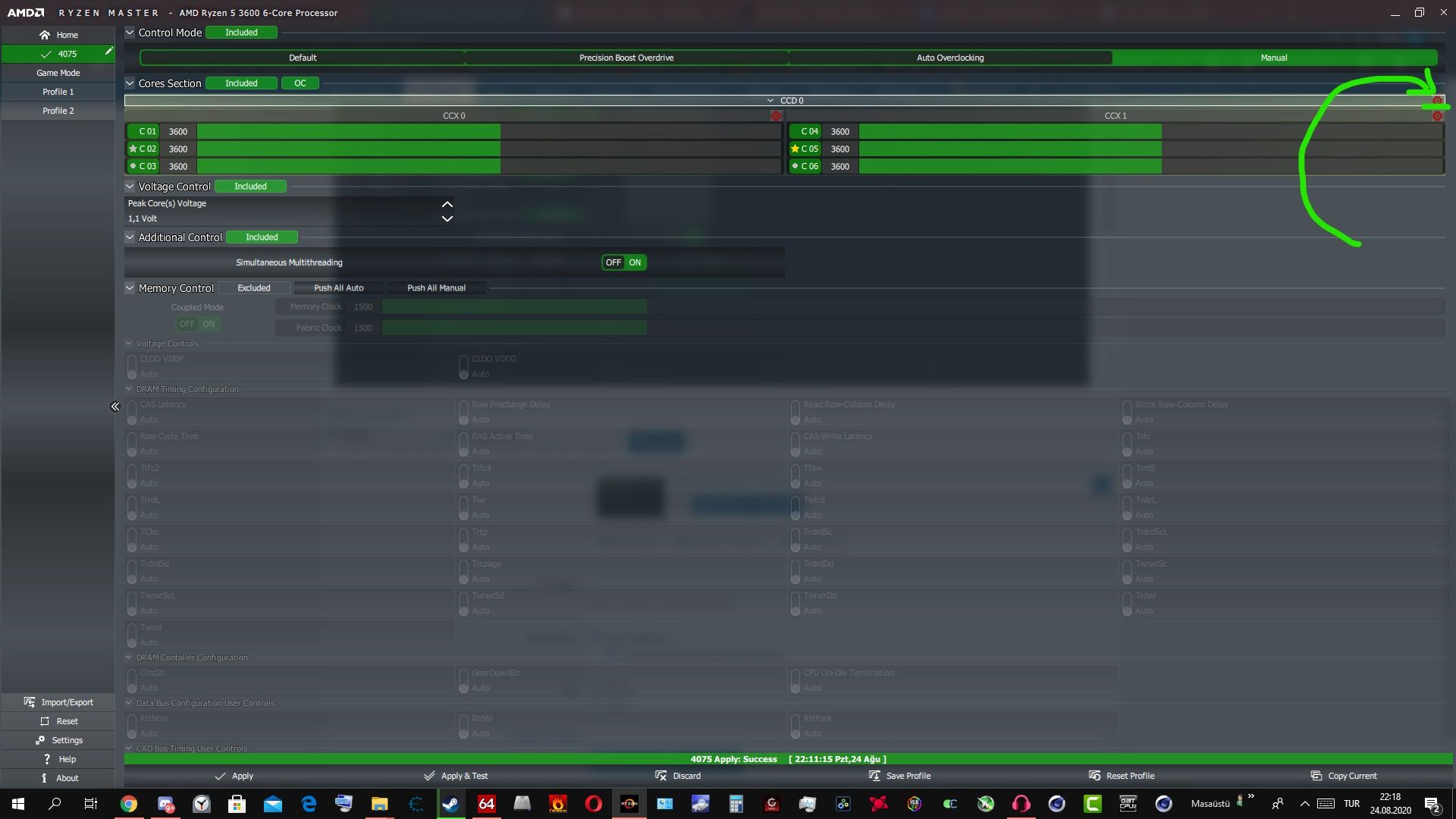Click the pencil edit icon beside 4075 profile
This screenshot has width=1456, height=819.
(108, 52)
